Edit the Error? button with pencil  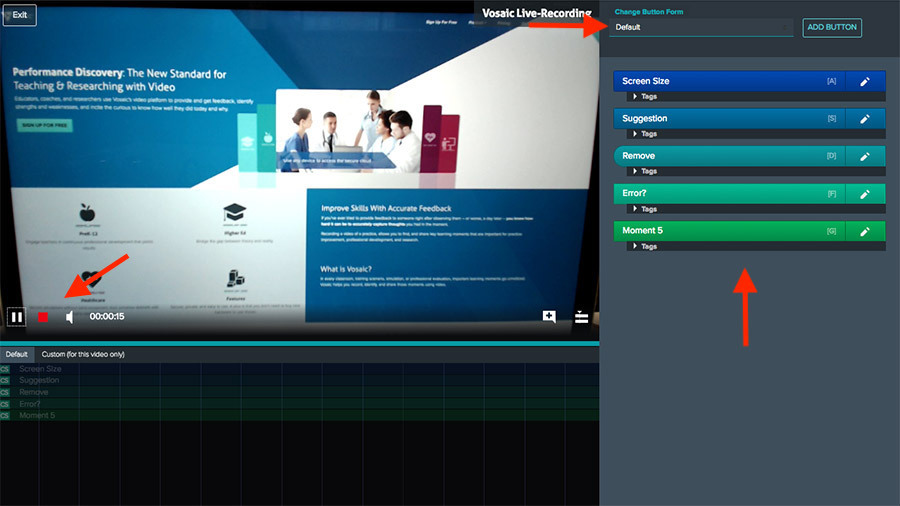865,194
